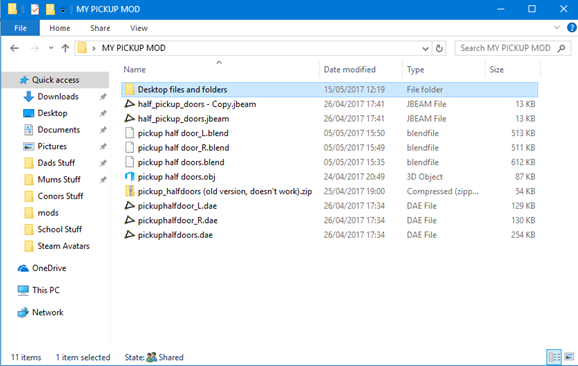
Task: Go up one folder level
Action: tap(65, 48)
